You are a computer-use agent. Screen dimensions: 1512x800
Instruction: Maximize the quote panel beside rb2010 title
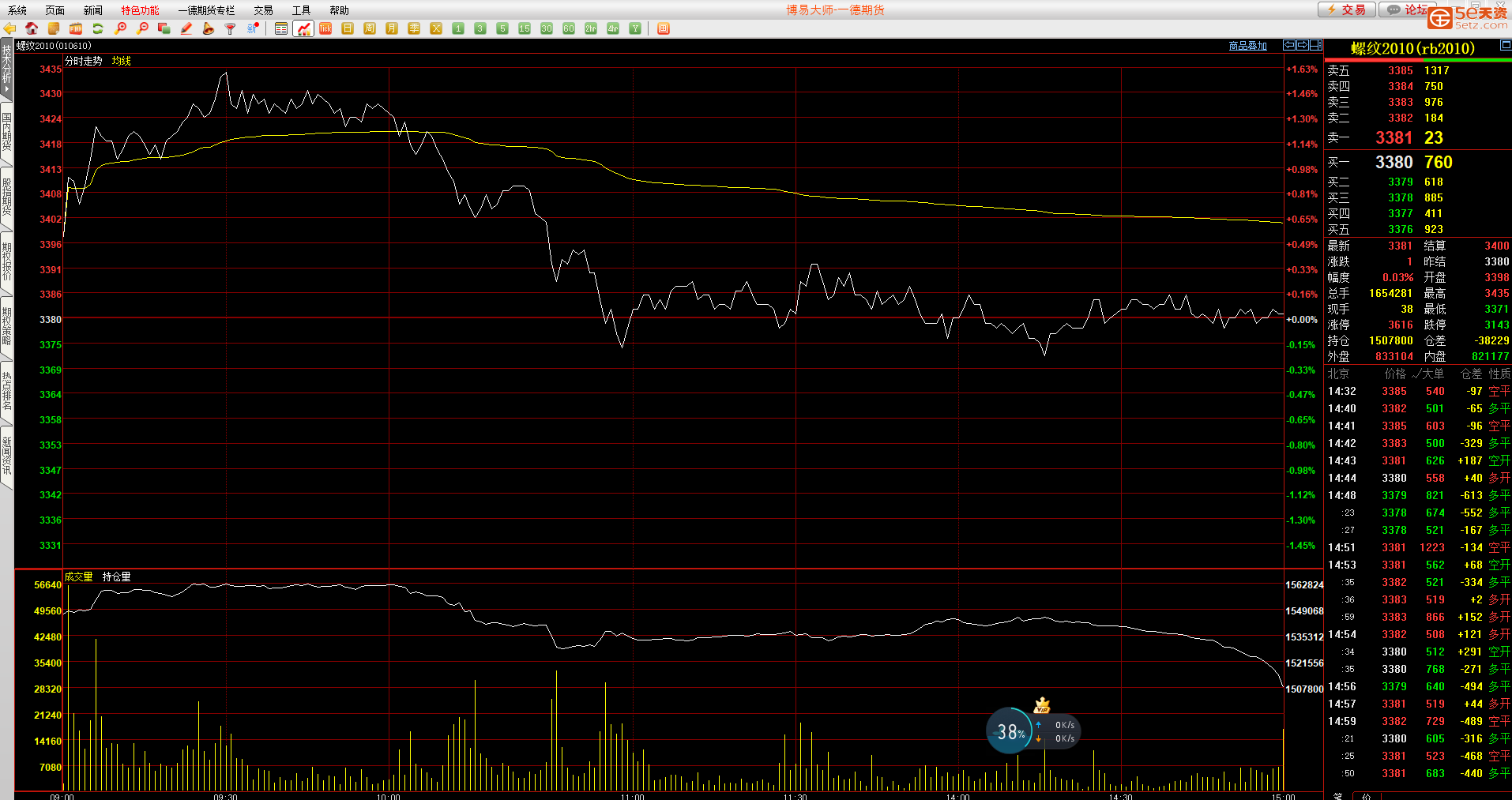pyautogui.click(x=1506, y=47)
